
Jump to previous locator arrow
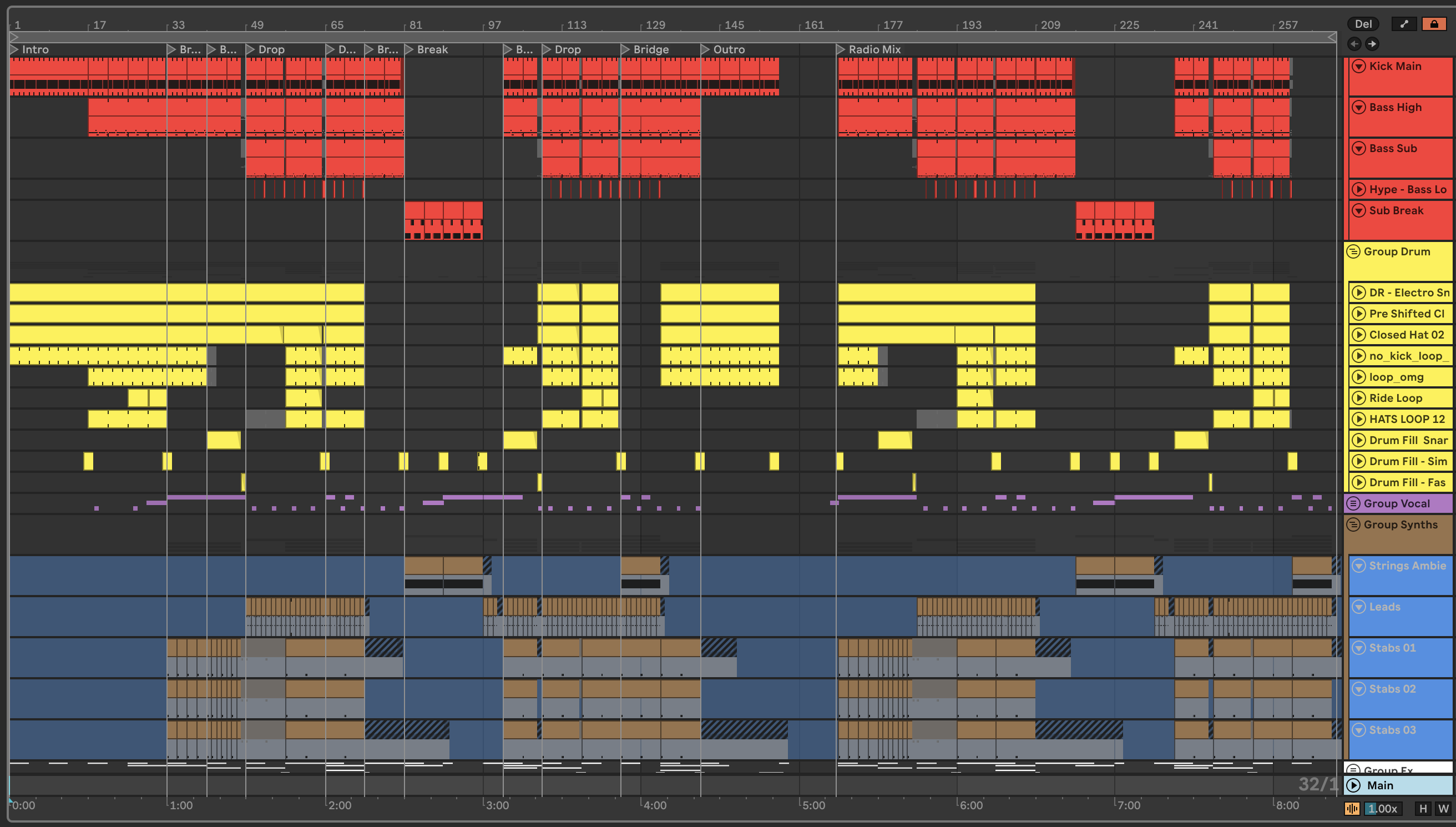pyautogui.click(x=1354, y=44)
